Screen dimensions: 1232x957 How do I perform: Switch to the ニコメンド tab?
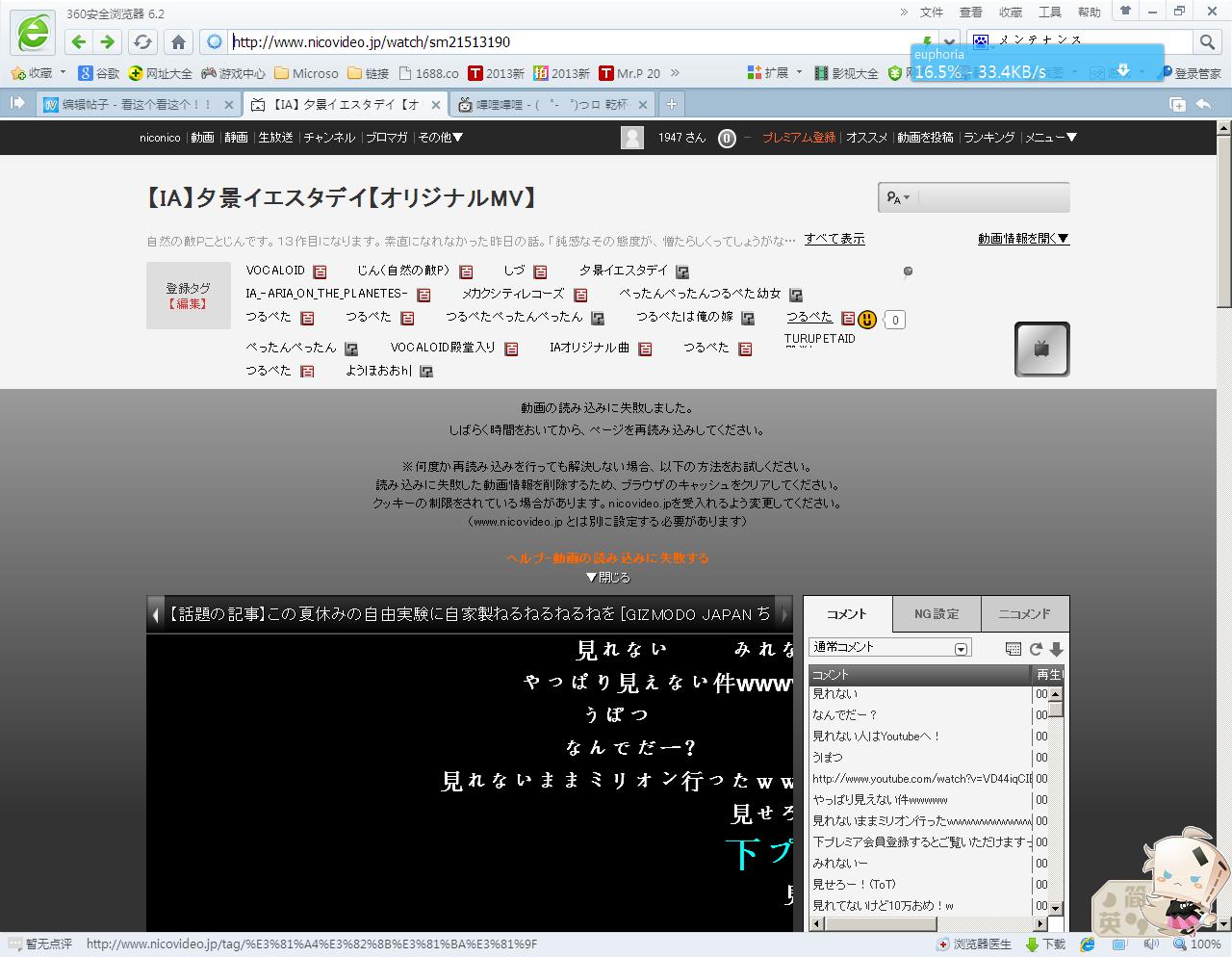tap(1024, 614)
